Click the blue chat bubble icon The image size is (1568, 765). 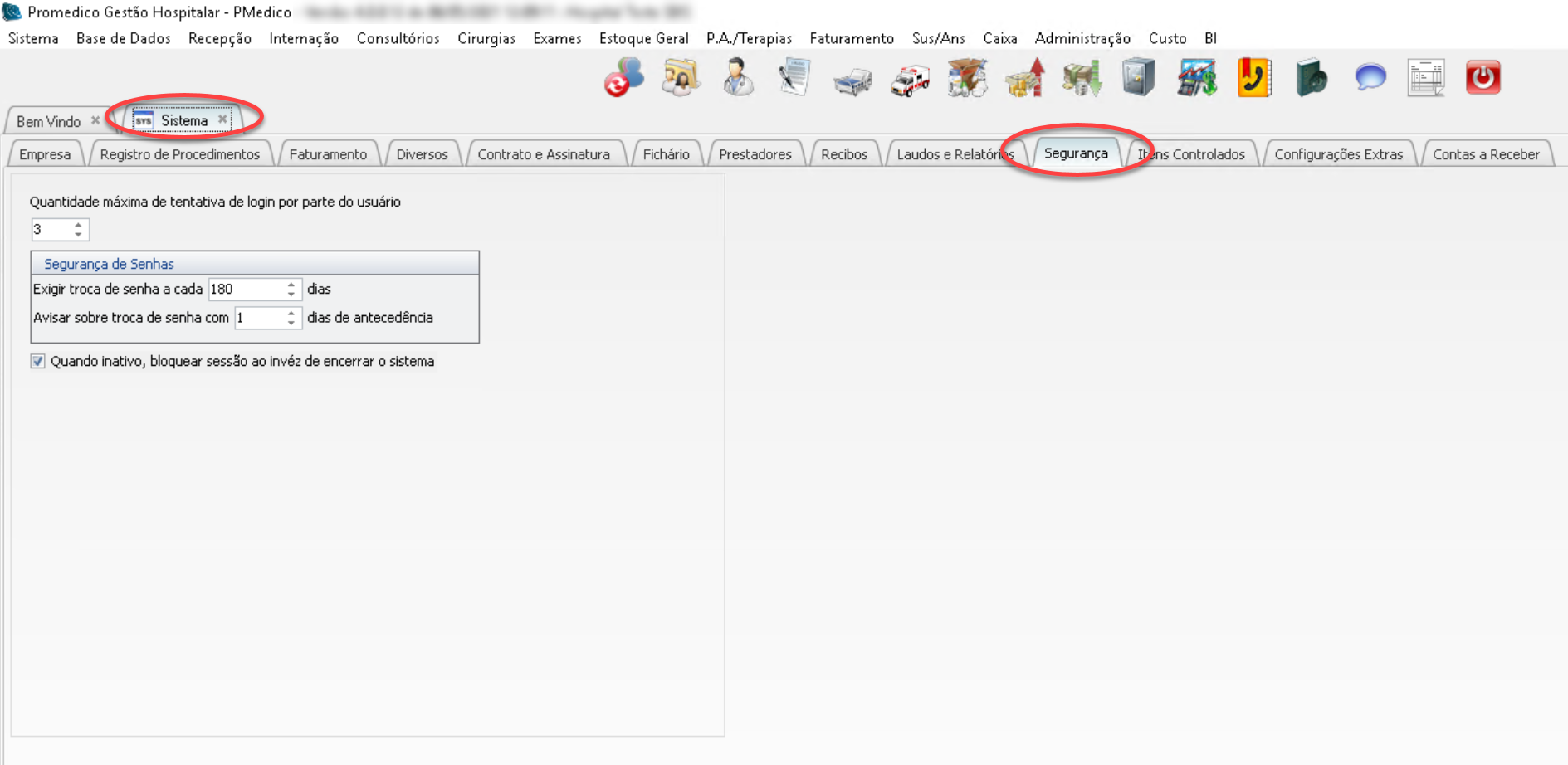click(x=1370, y=78)
